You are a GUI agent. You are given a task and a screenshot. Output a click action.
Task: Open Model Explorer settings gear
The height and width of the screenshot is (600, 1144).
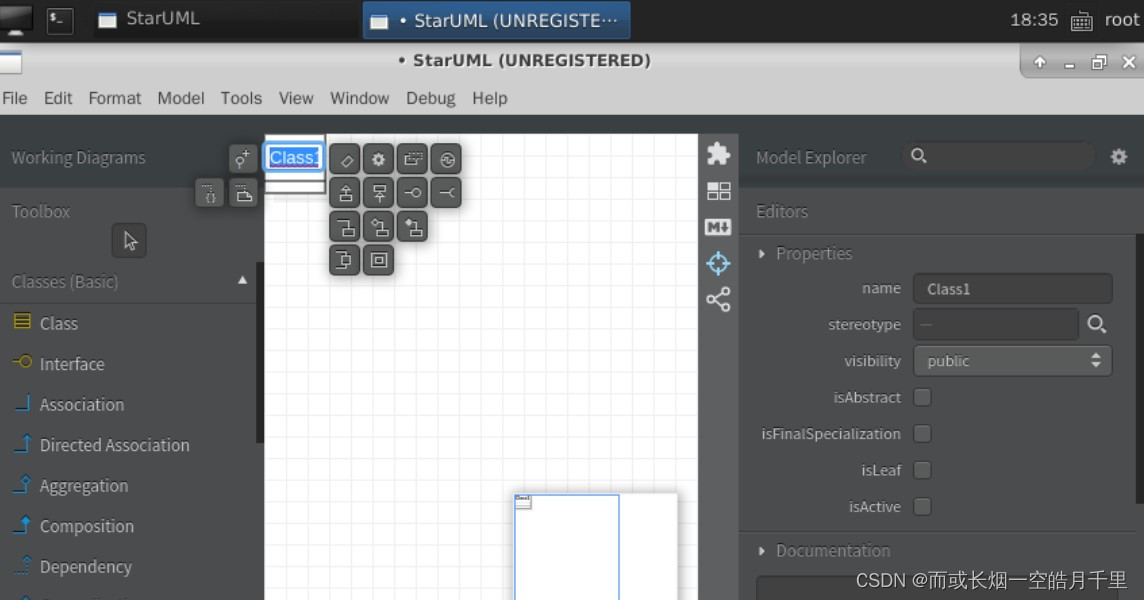pos(1118,157)
